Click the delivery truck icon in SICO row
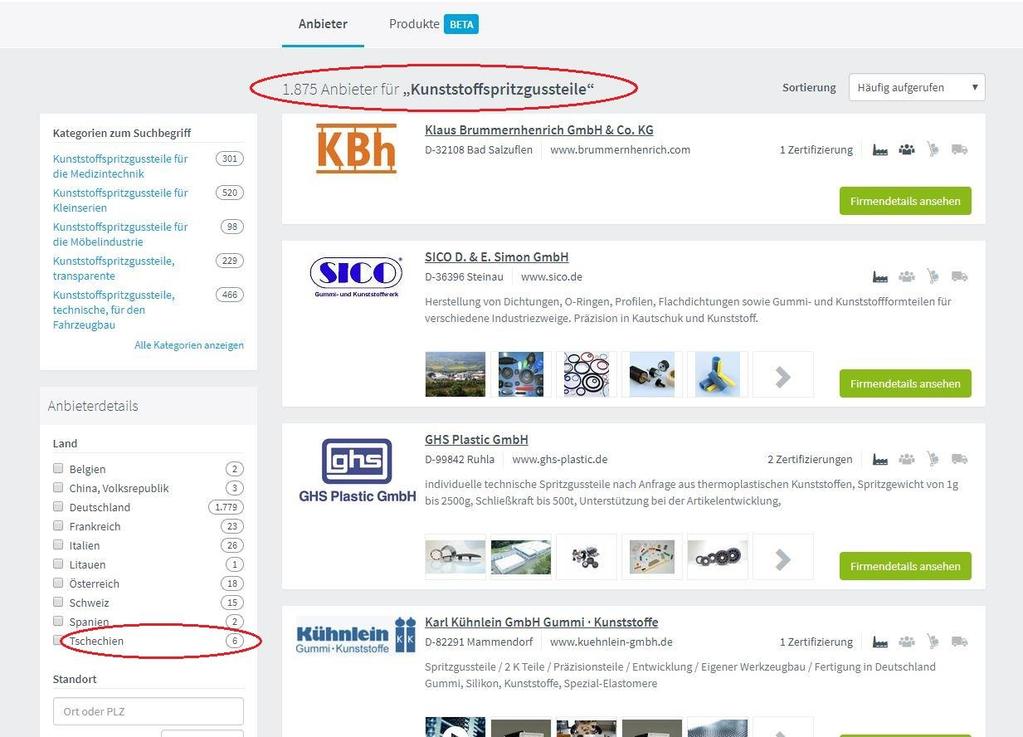Image resolution: width=1023 pixels, height=737 pixels. 959,277
